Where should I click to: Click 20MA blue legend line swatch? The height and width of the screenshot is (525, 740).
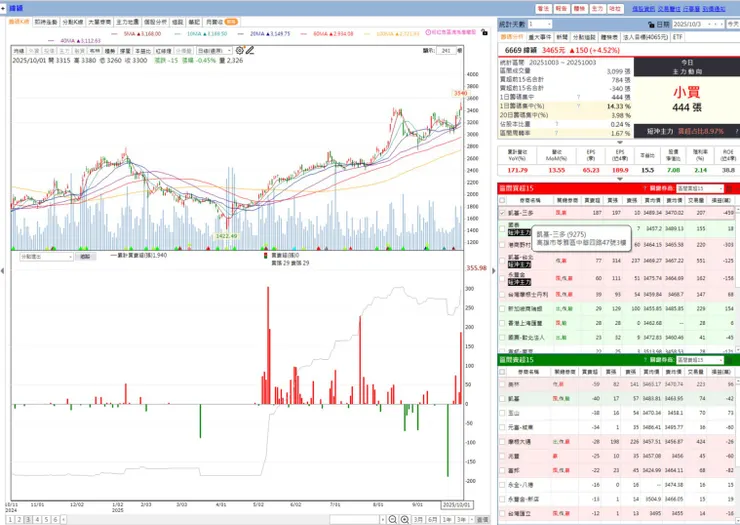click(241, 34)
